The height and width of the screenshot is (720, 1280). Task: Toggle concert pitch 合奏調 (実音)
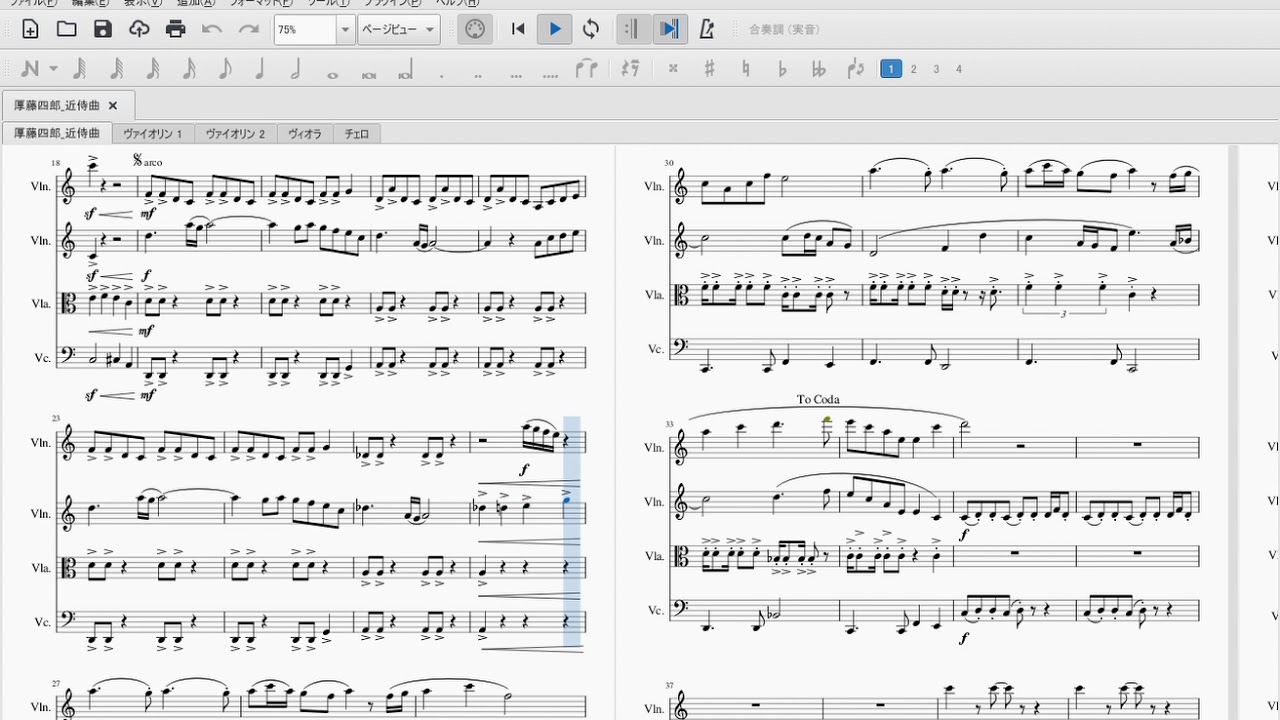pyautogui.click(x=785, y=30)
